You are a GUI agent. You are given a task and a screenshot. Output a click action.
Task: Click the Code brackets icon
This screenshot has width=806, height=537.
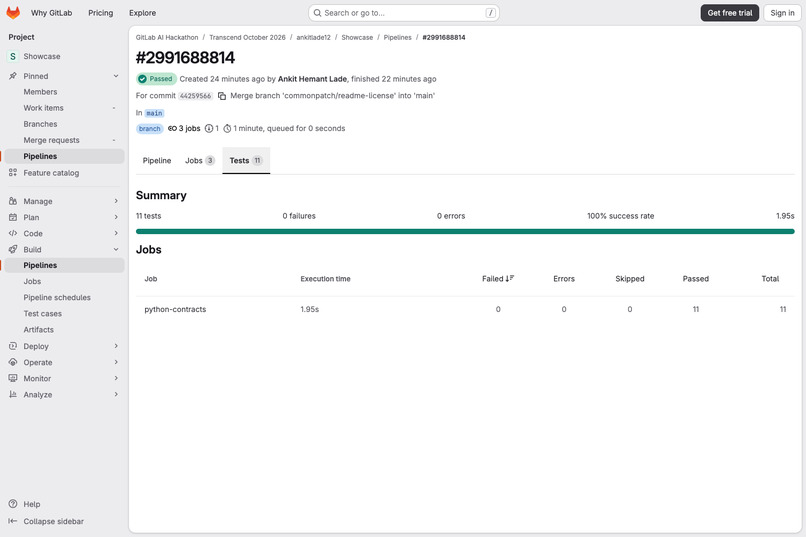13,233
